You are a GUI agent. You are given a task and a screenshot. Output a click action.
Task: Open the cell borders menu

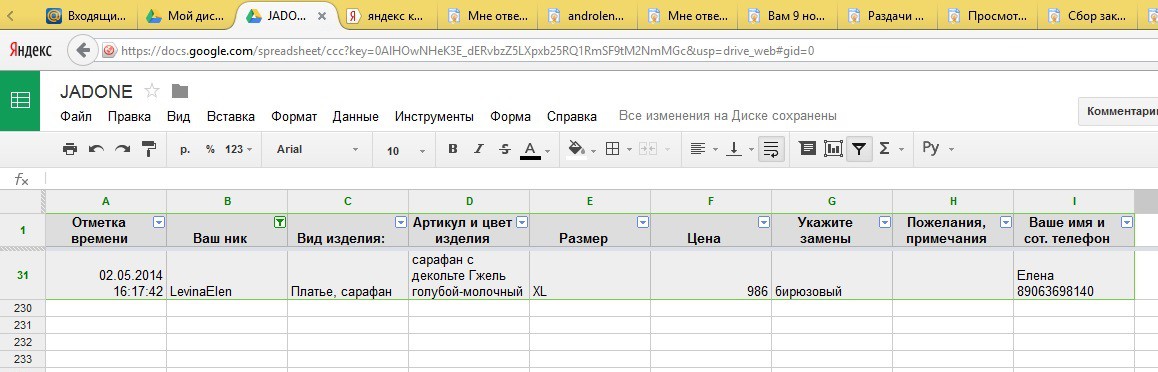[618, 149]
